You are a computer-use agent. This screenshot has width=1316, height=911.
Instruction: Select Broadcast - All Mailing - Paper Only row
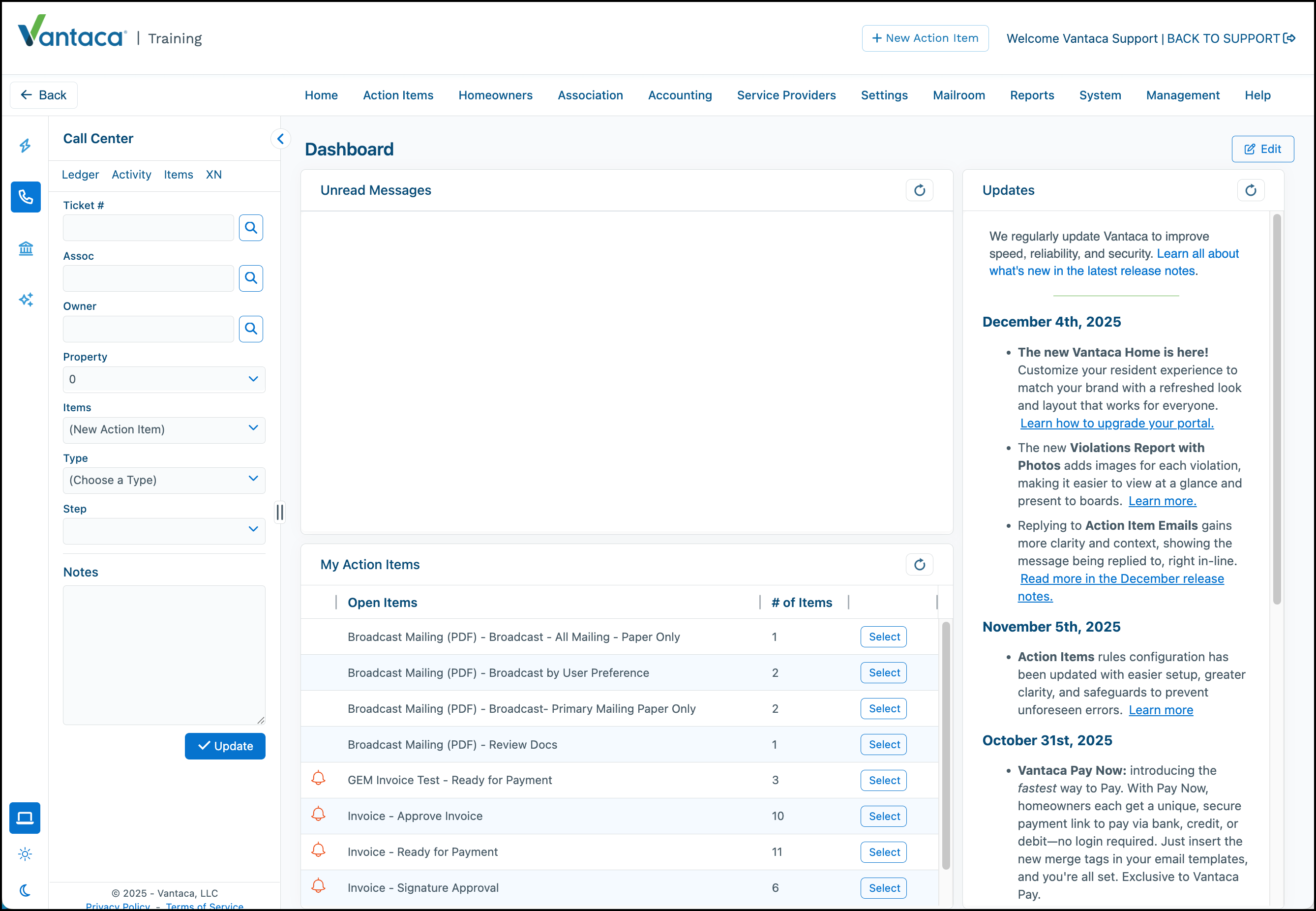click(x=883, y=637)
